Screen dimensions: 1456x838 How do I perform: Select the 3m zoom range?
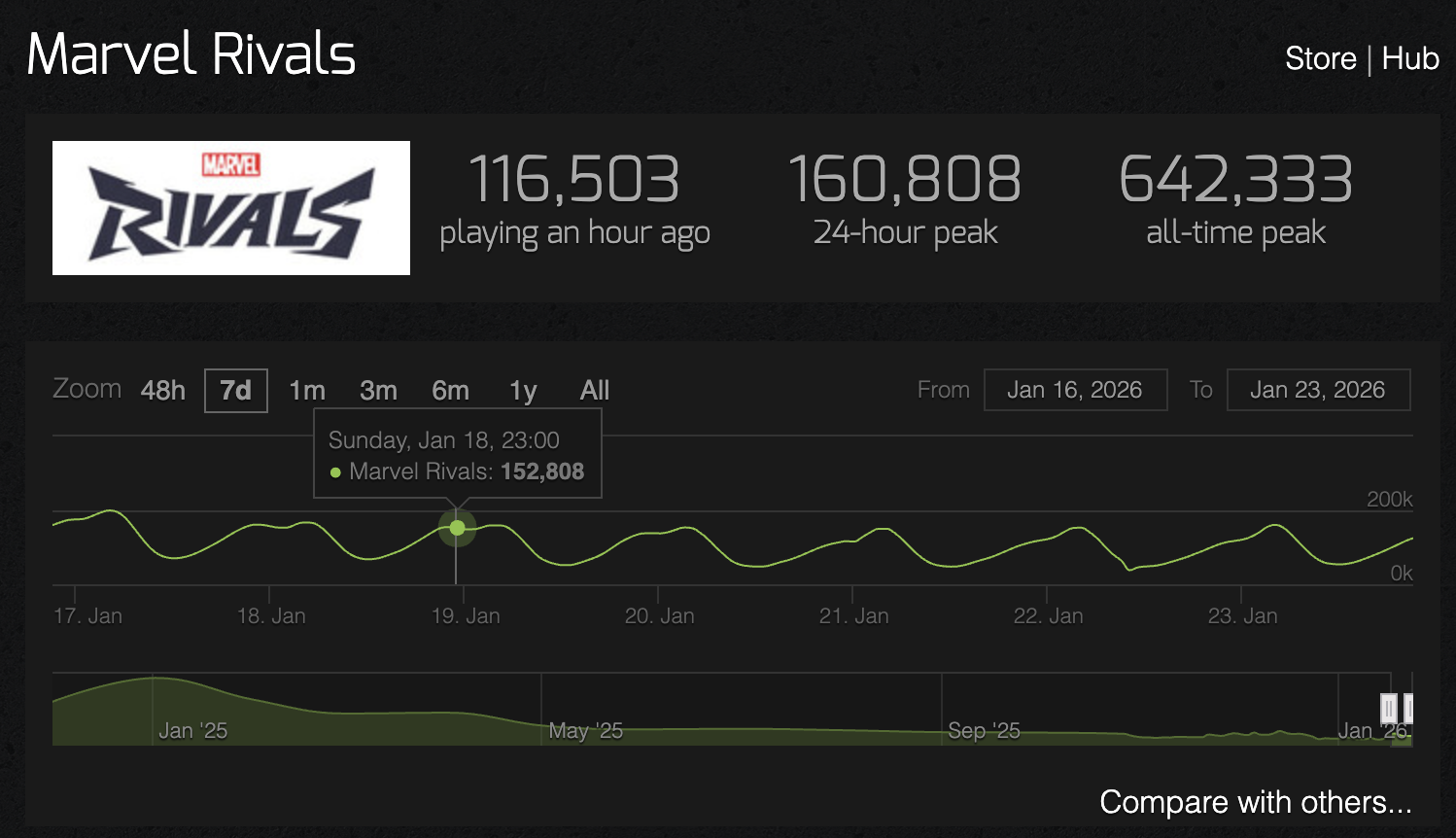(378, 391)
